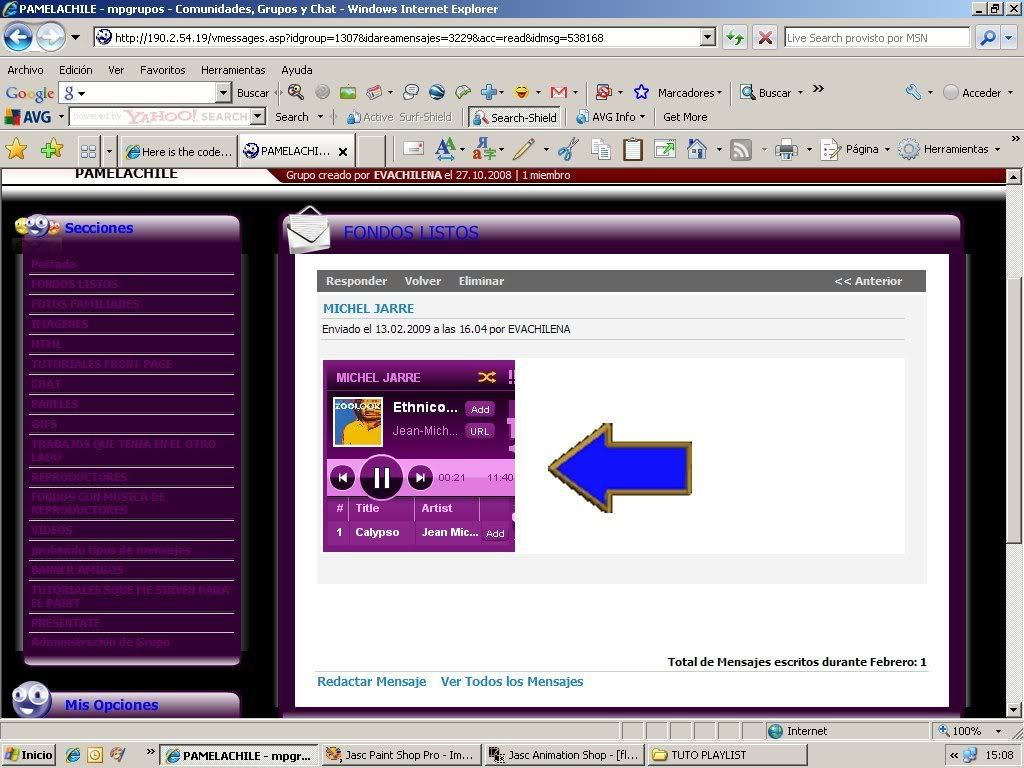Click the copy pages icon
The height and width of the screenshot is (768, 1024).
(x=601, y=149)
